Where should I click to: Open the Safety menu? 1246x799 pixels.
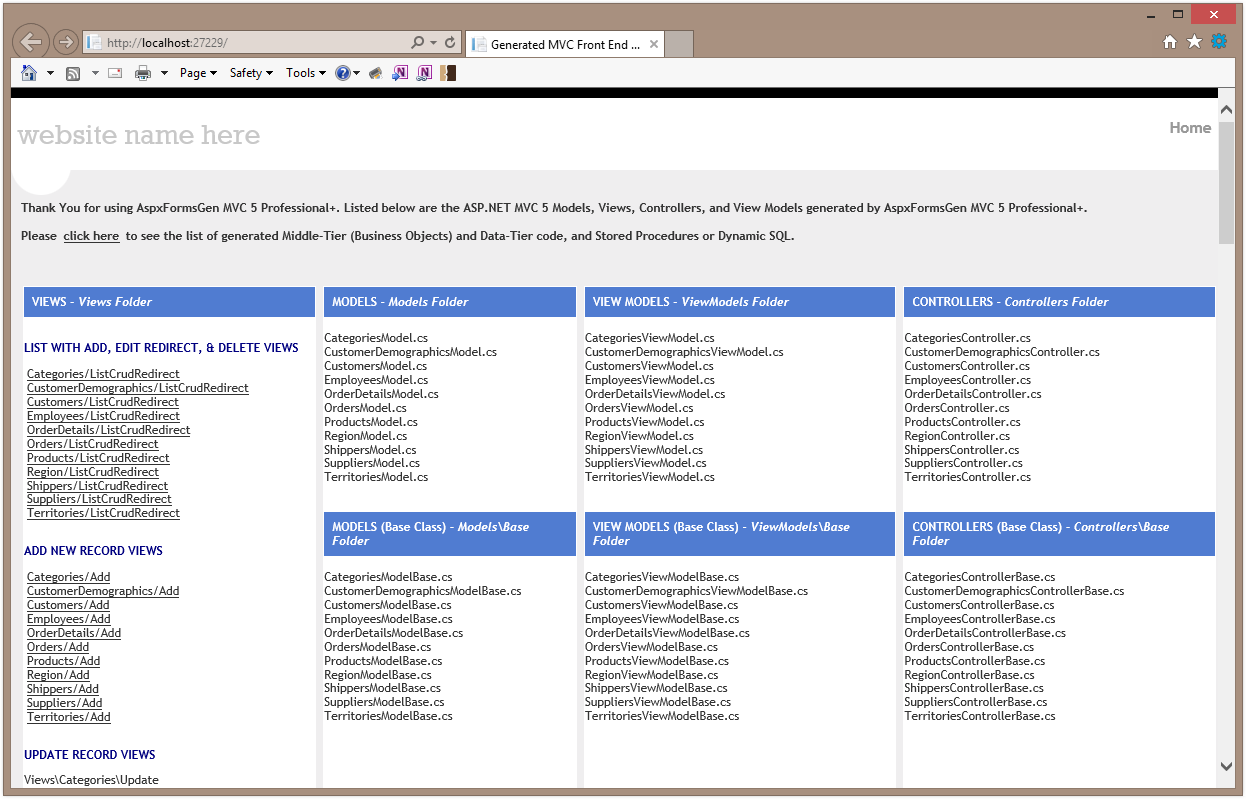(251, 73)
